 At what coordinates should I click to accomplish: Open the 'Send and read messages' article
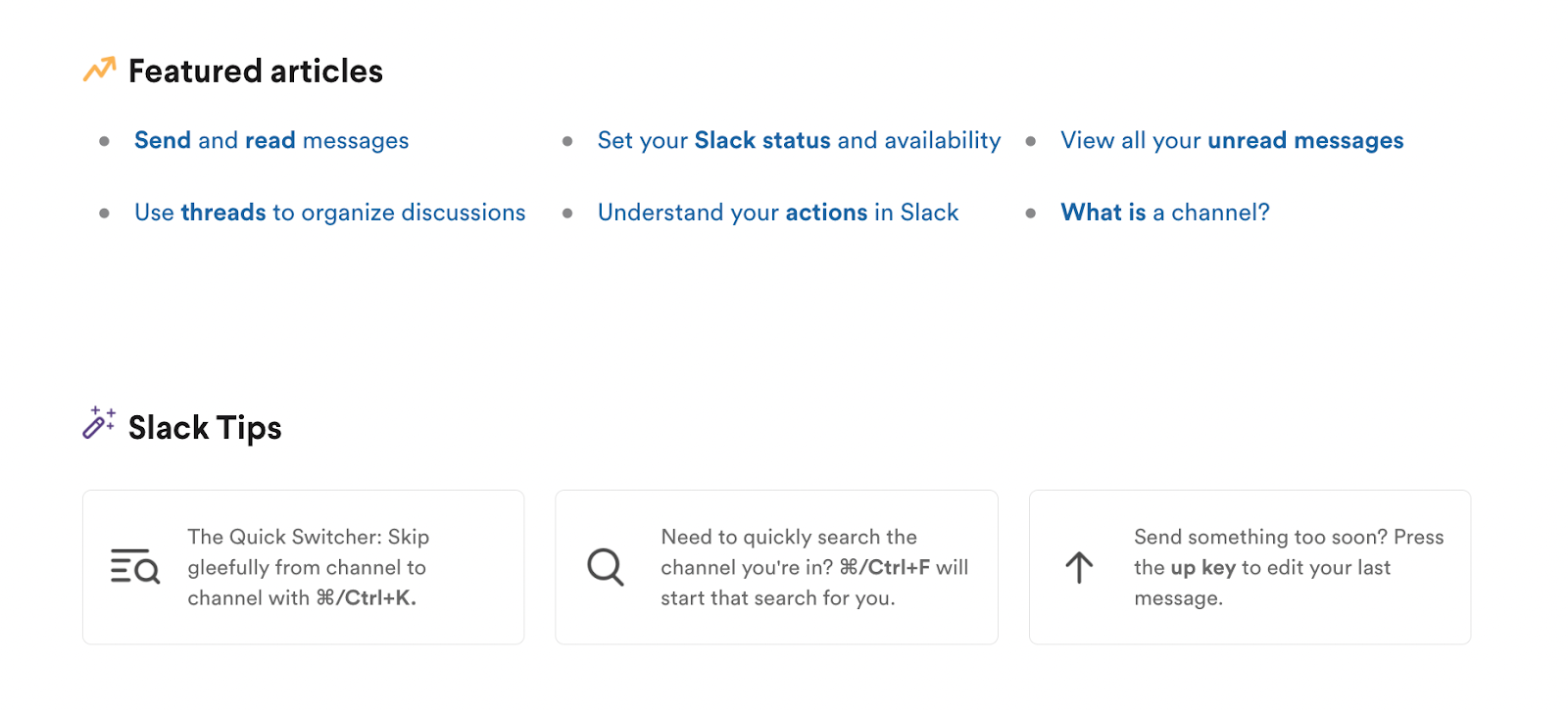[271, 141]
